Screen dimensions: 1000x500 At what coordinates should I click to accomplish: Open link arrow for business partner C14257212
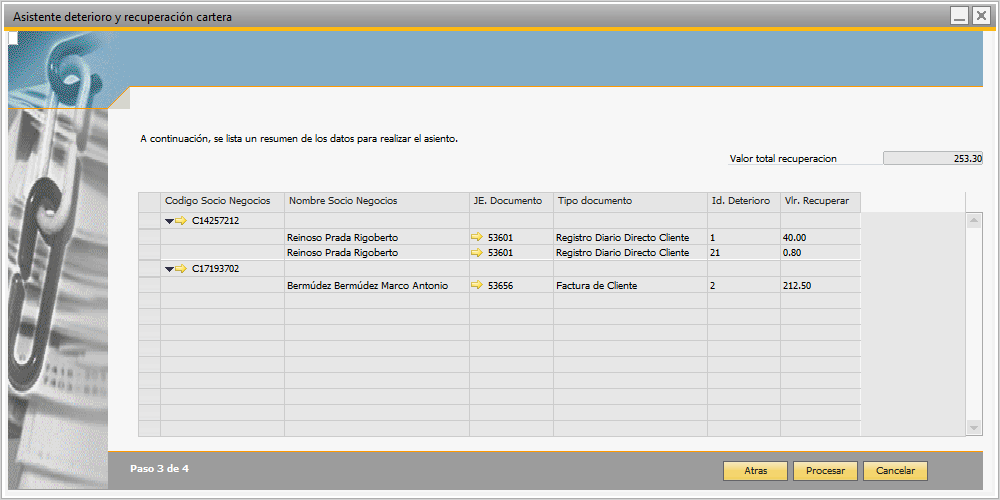click(x=181, y=221)
